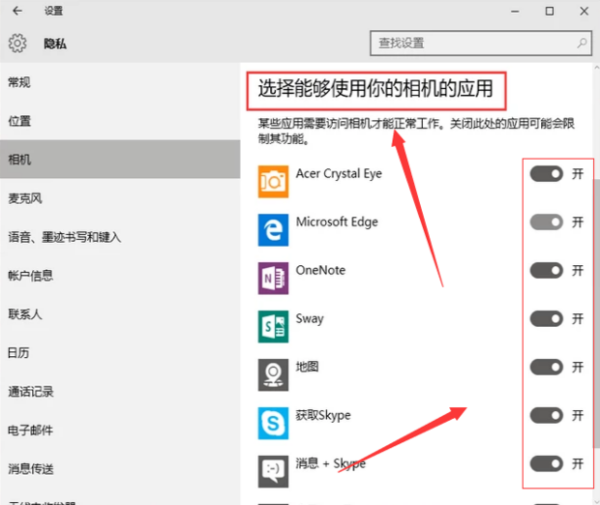The width and height of the screenshot is (600, 505).
Task: Click the 获取Skype app icon
Action: 273,422
